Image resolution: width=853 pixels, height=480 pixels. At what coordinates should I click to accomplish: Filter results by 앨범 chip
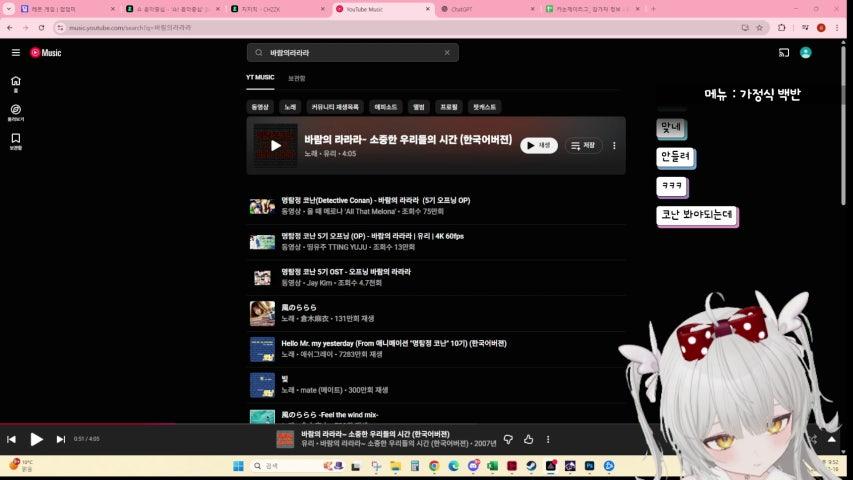tap(418, 107)
